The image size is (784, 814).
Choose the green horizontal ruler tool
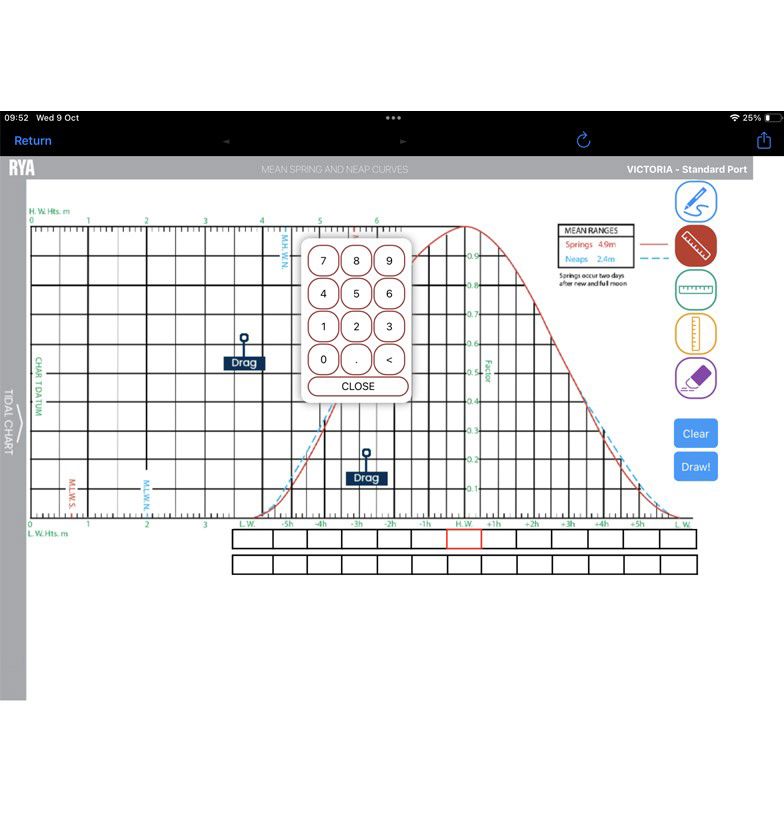coord(695,289)
